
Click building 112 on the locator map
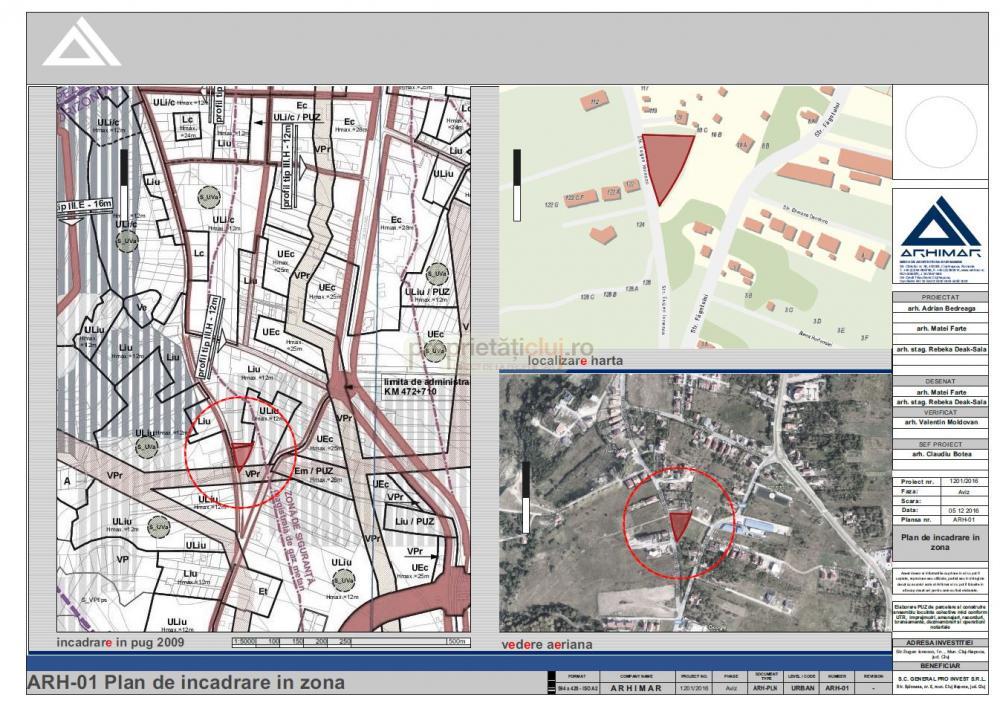[x=594, y=100]
